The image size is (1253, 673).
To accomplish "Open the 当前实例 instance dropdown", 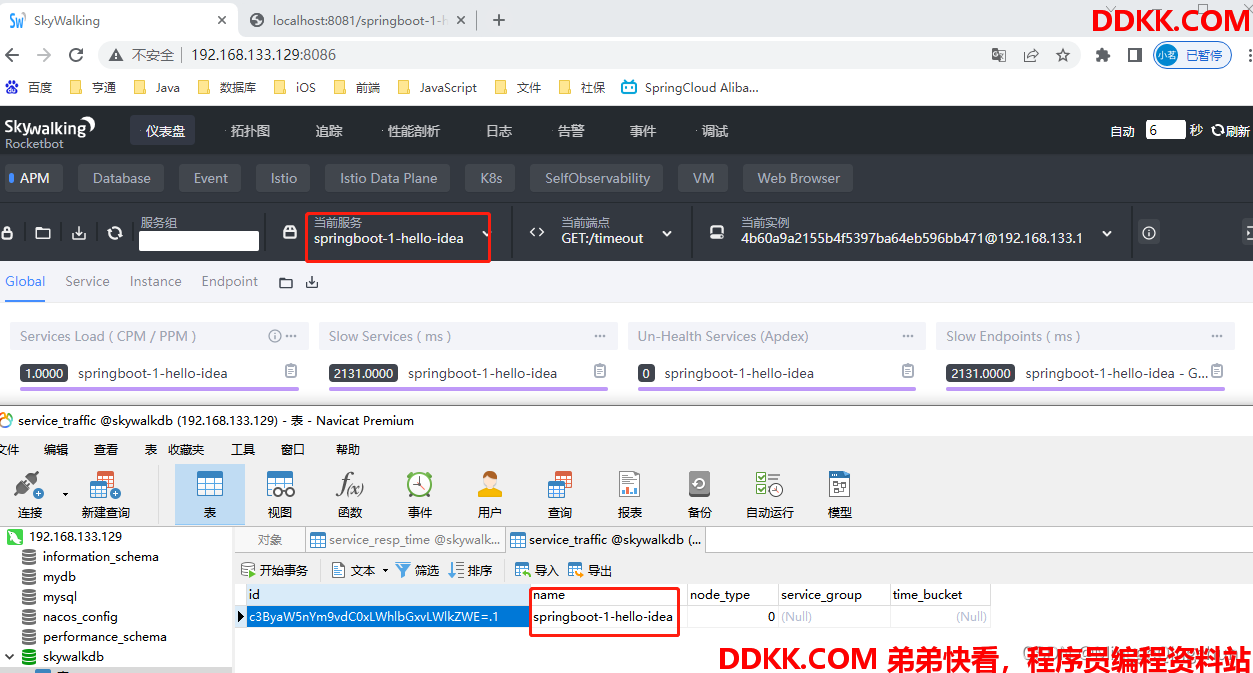I will [926, 233].
